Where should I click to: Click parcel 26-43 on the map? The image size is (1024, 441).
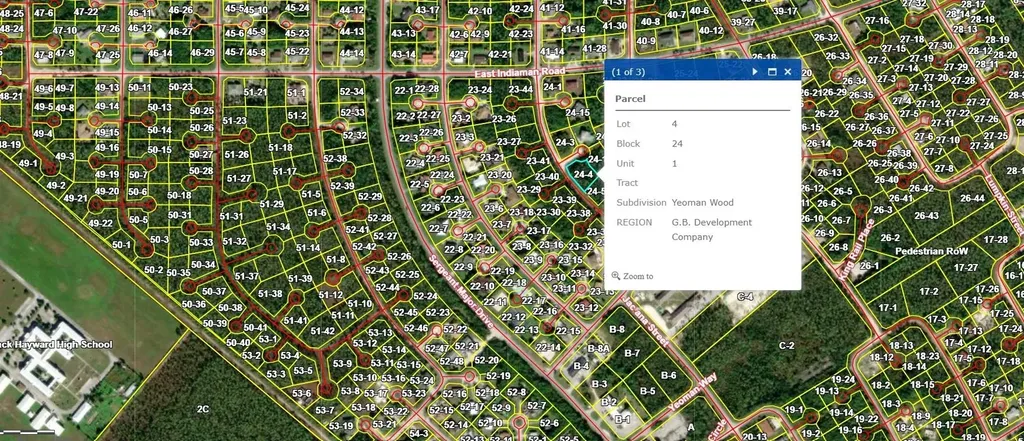(926, 215)
